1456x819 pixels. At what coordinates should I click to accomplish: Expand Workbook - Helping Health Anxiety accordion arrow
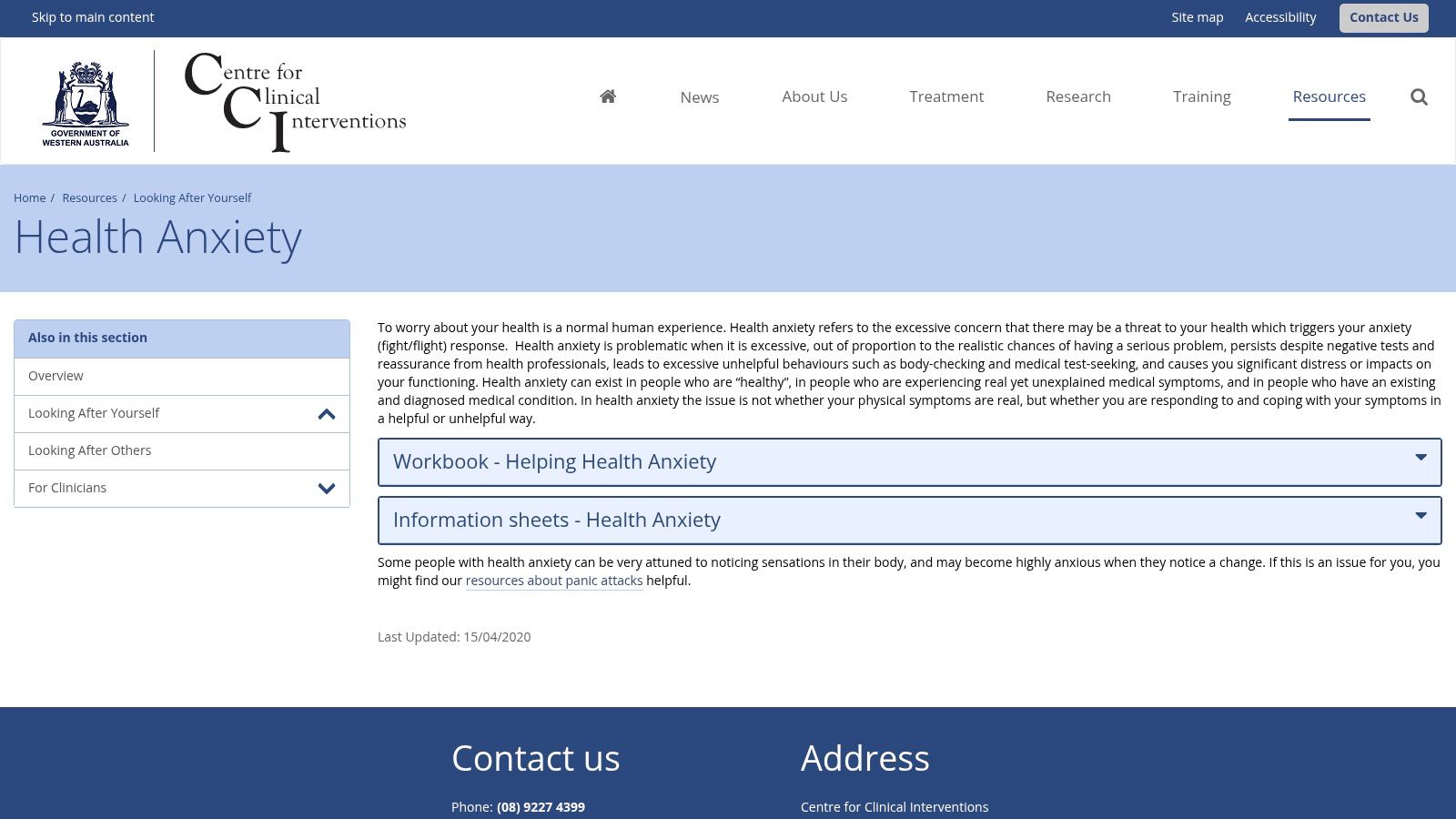pos(1421,458)
